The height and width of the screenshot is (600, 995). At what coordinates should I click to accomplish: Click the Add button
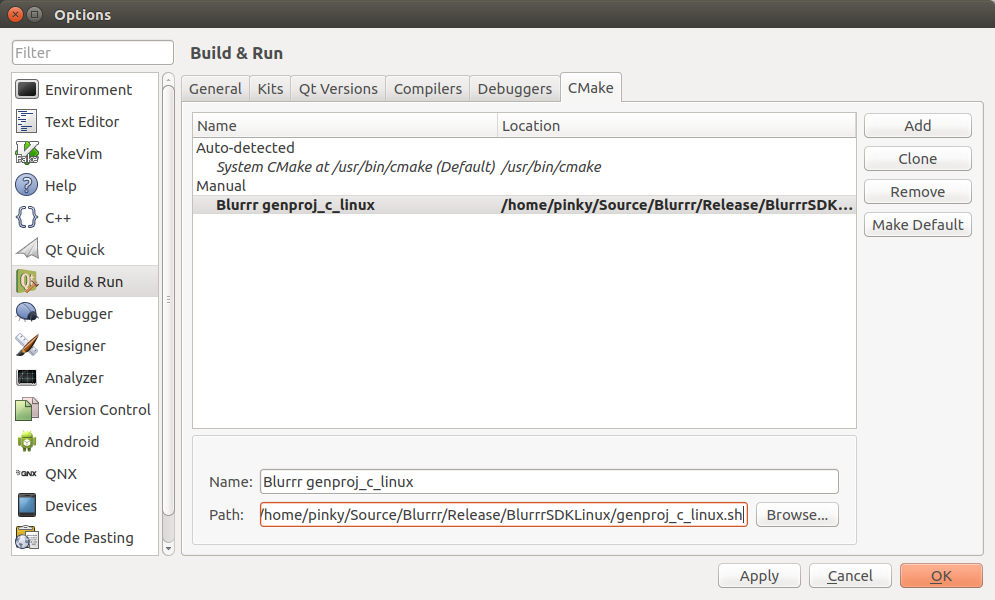click(x=917, y=126)
